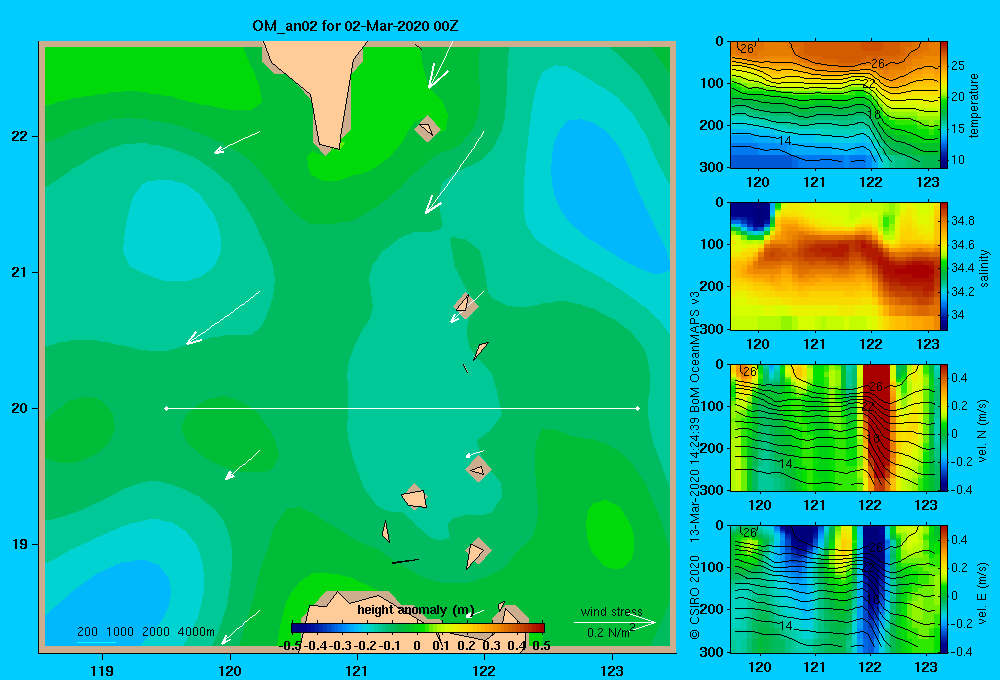The width and height of the screenshot is (1000, 680).
Task: Click the 25 tick on temperature color bar
Action: pos(958,66)
